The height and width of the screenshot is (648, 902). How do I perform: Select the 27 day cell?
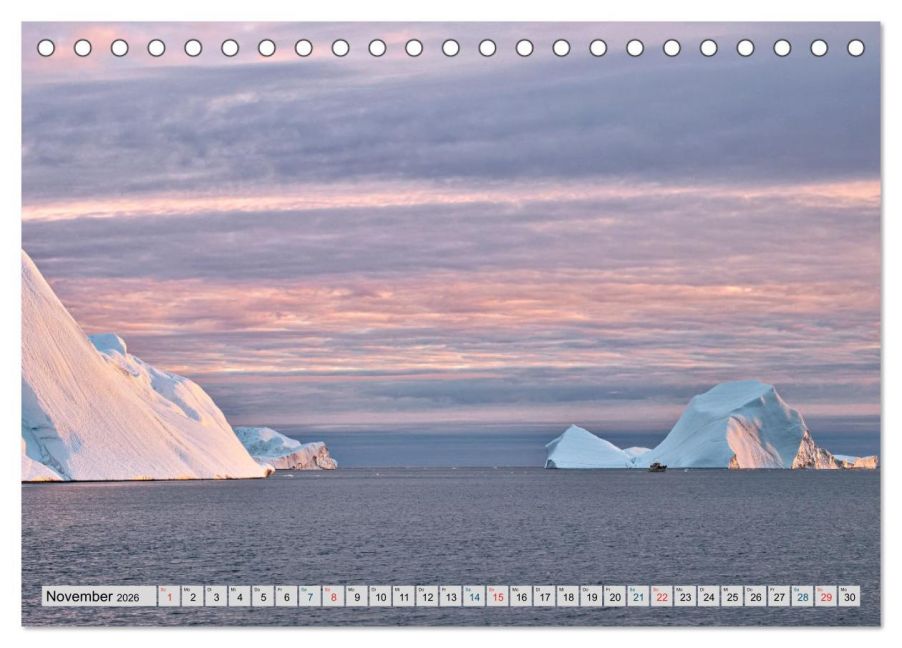tap(779, 596)
